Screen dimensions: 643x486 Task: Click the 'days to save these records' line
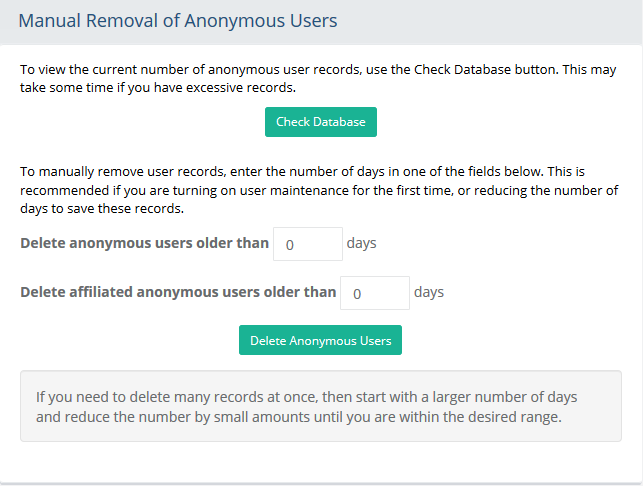click(x=103, y=207)
